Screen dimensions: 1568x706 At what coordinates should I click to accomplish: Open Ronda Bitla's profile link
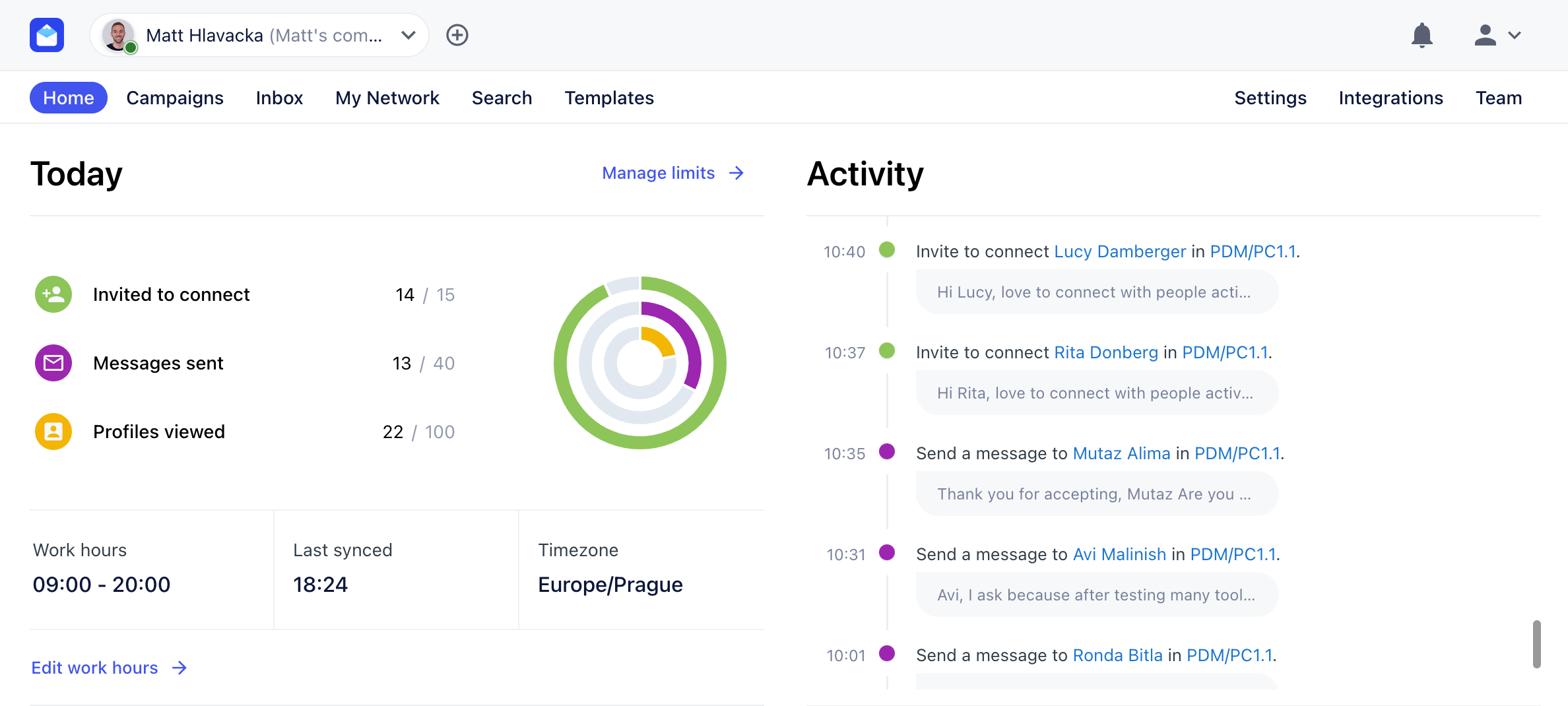tap(1117, 655)
